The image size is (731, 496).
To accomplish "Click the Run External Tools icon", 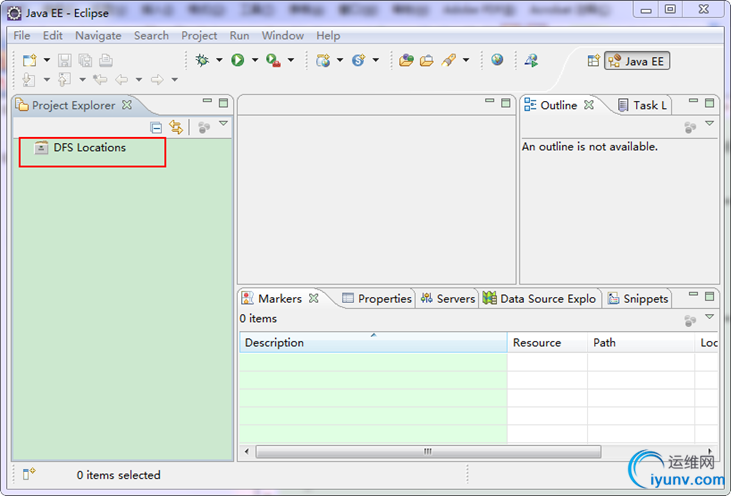I will click(x=273, y=60).
